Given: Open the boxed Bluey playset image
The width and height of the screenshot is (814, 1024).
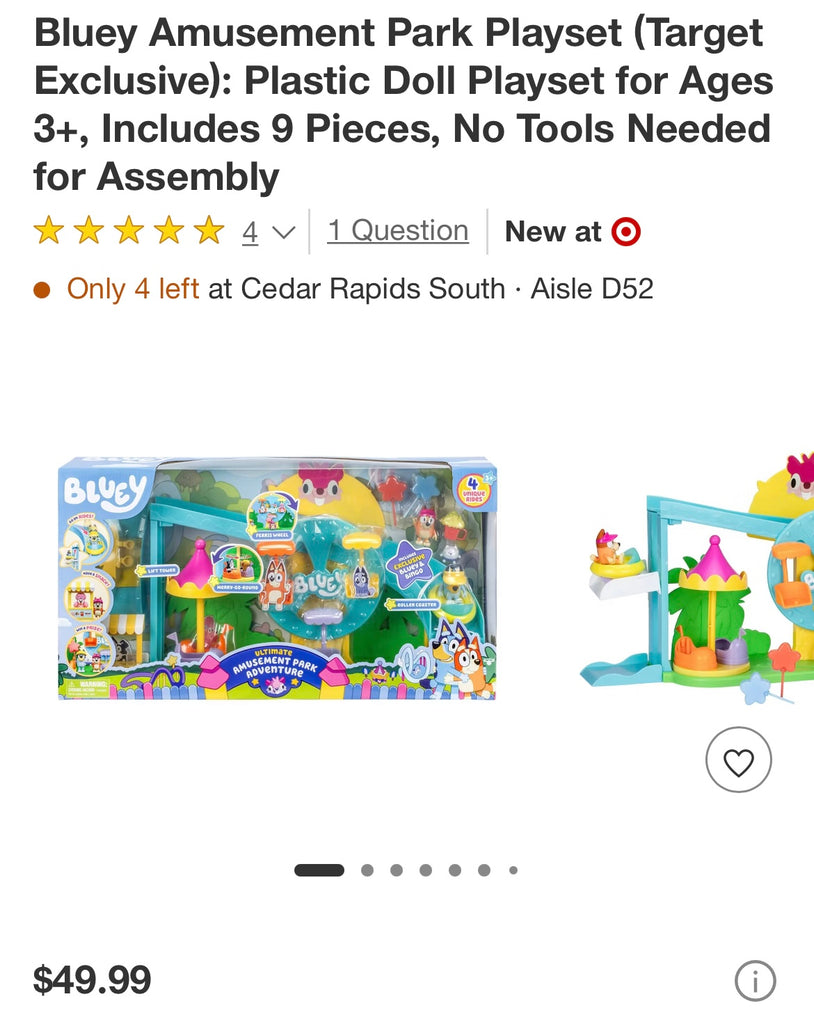Looking at the screenshot, I should 277,579.
